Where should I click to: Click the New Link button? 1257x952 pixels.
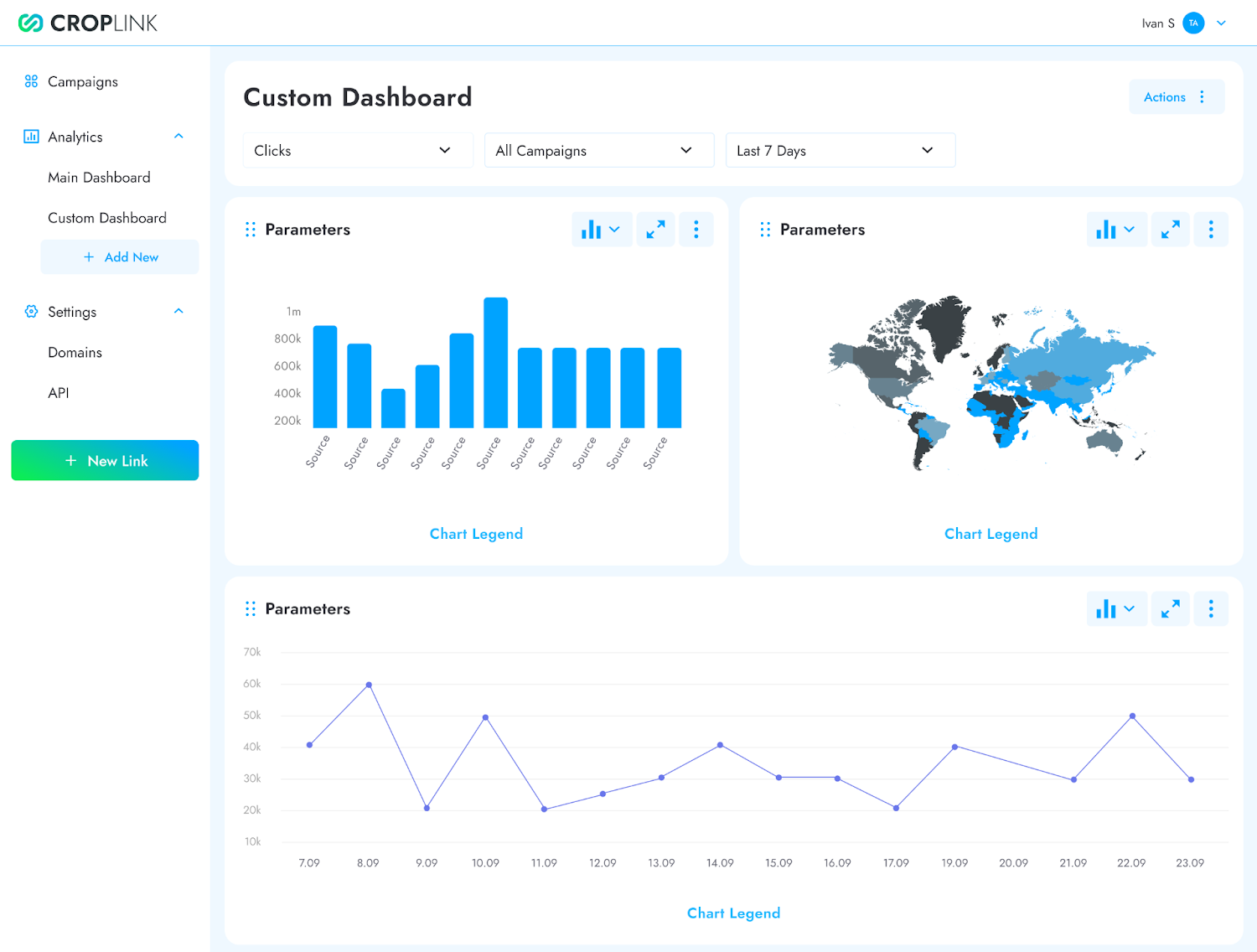[x=105, y=461]
